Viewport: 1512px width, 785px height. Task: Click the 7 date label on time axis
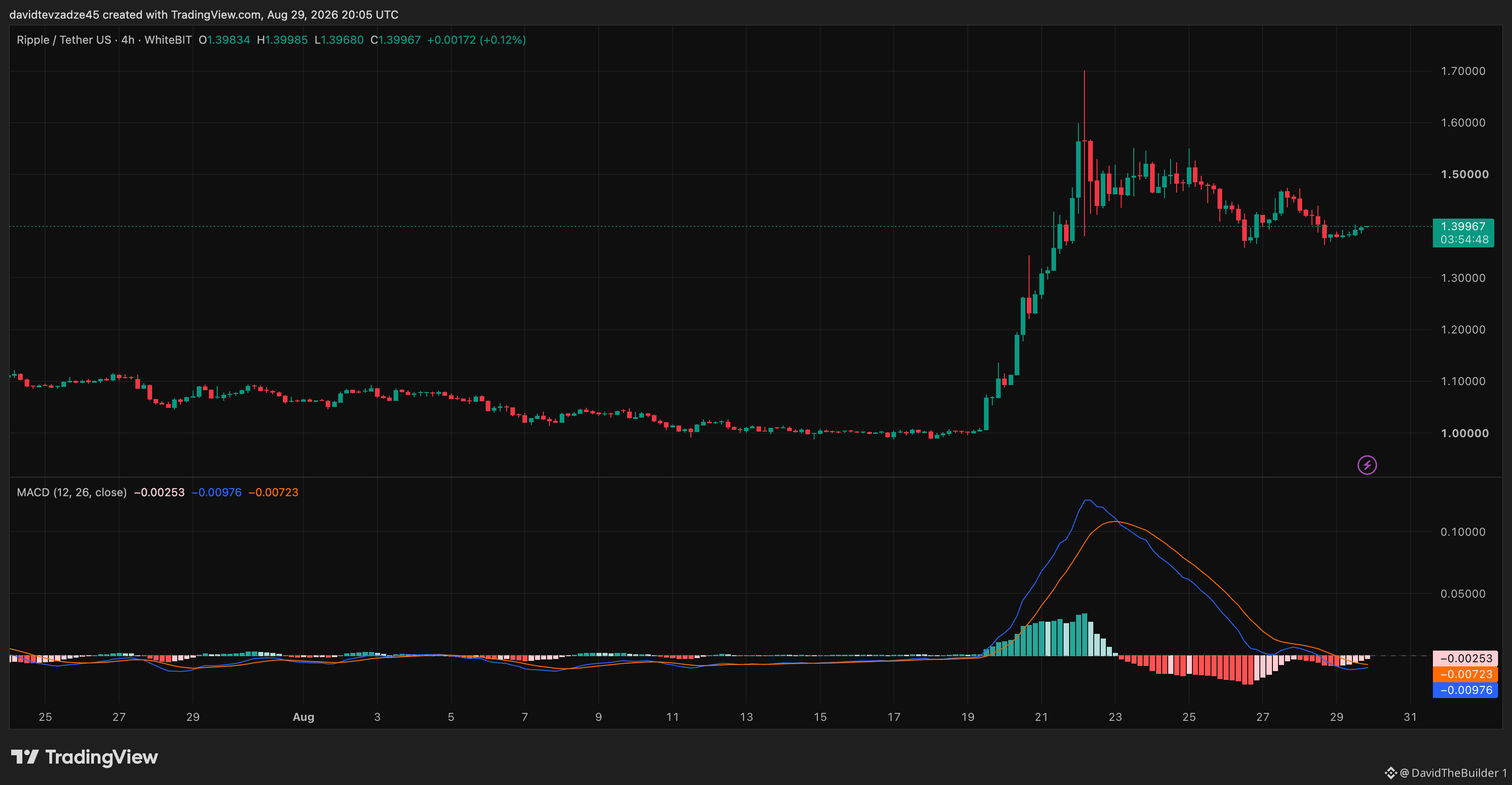click(525, 717)
